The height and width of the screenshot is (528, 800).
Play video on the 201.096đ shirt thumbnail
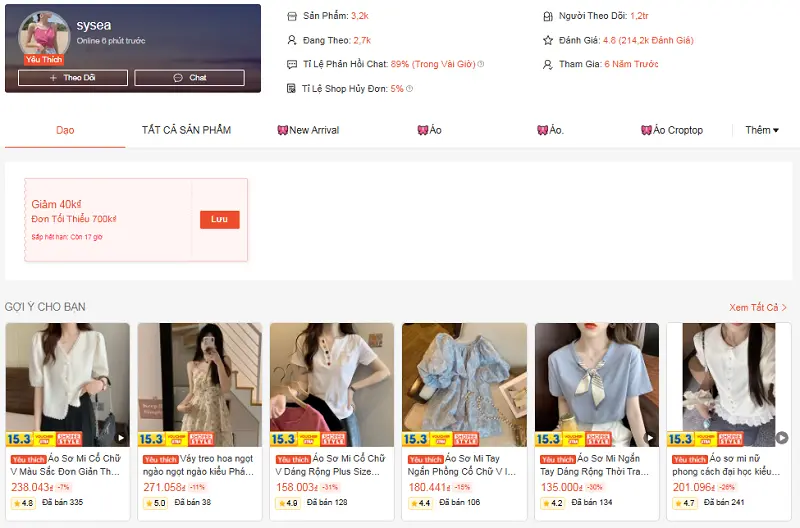(782, 438)
